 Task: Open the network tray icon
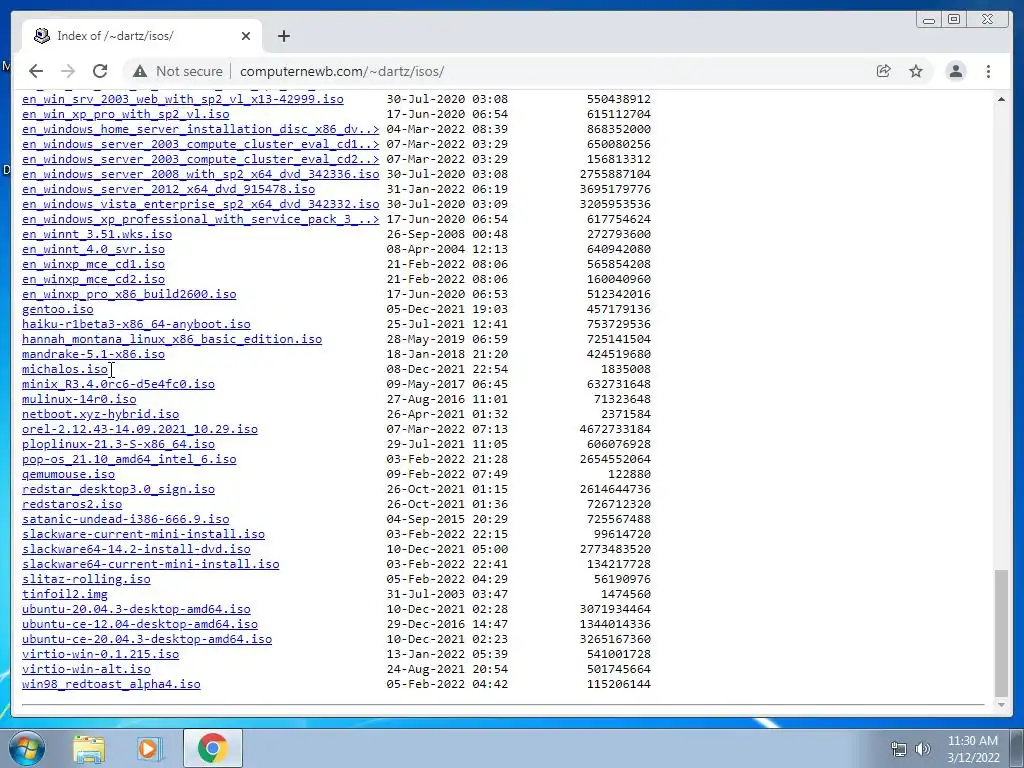(899, 749)
